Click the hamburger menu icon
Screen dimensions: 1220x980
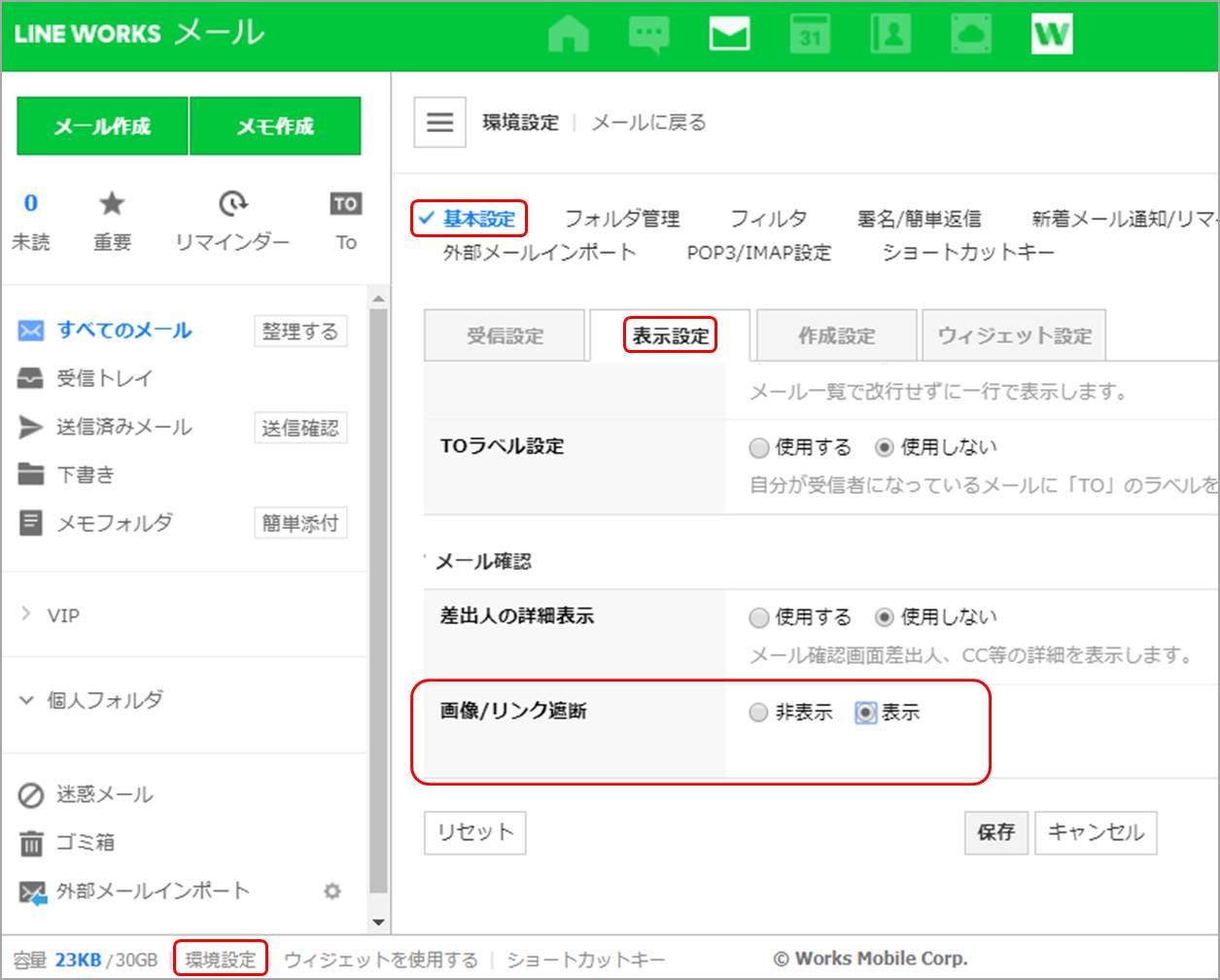[439, 122]
